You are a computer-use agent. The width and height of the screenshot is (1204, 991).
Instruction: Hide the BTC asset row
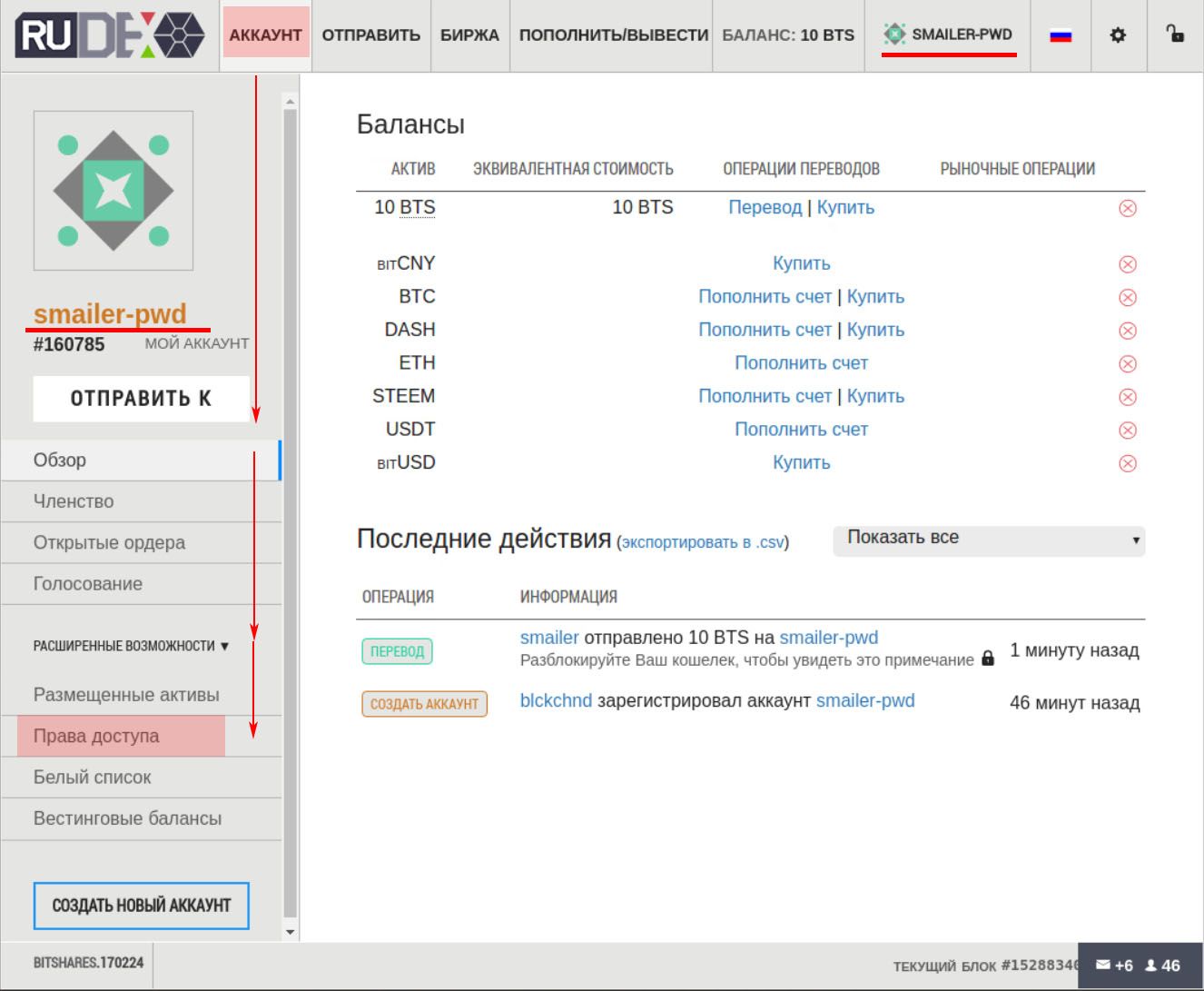pos(1128,298)
